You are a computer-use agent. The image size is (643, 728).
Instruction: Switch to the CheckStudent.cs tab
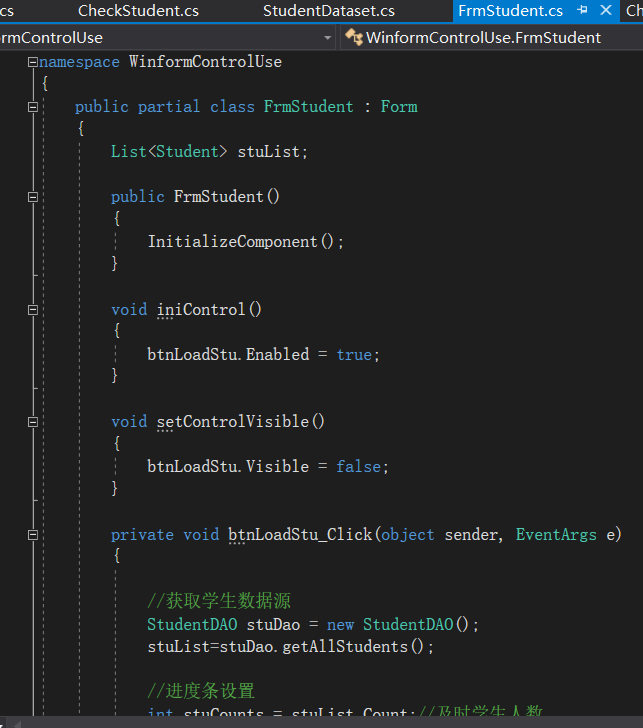point(138,10)
